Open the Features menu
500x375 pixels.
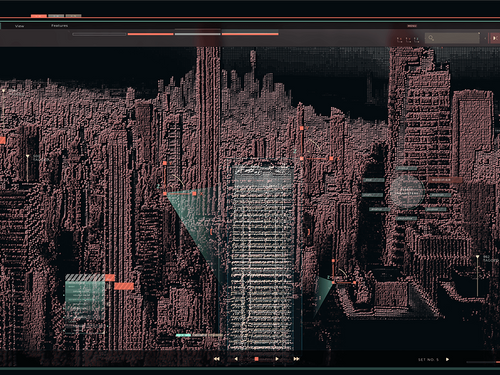(59, 26)
